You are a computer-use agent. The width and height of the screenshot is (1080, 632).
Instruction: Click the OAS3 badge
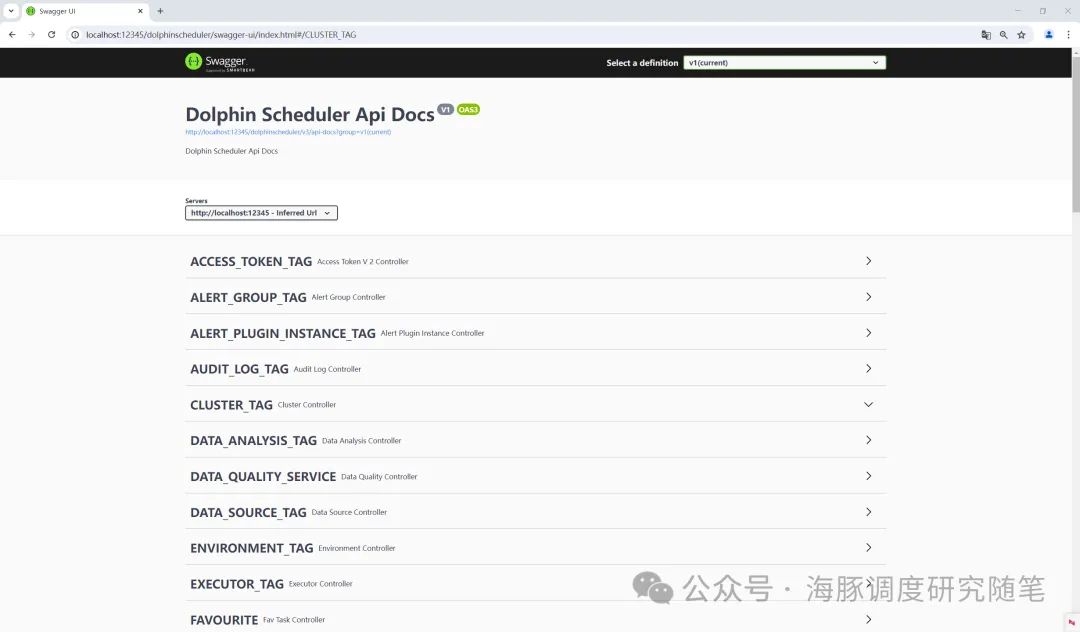468,109
